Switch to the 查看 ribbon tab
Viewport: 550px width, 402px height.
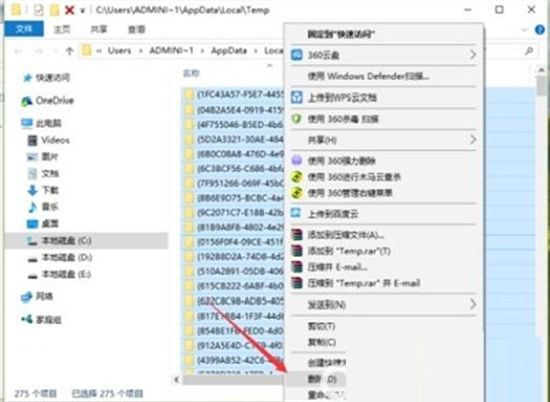pos(136,29)
